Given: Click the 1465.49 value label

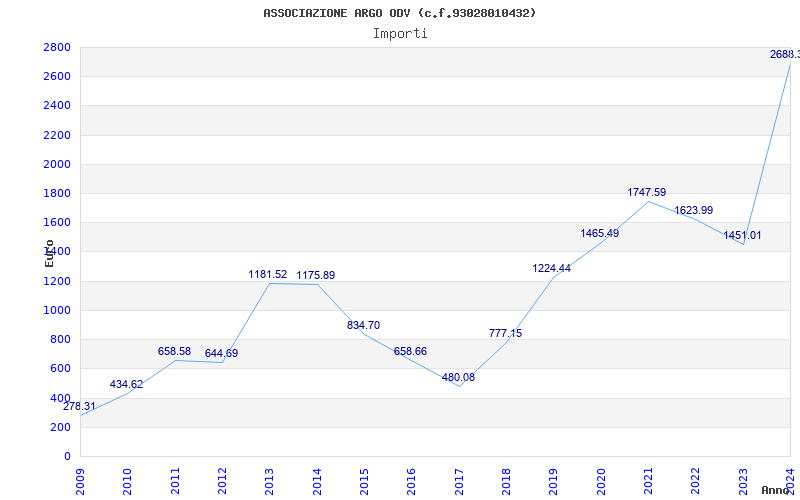Looking at the screenshot, I should pos(599,234).
